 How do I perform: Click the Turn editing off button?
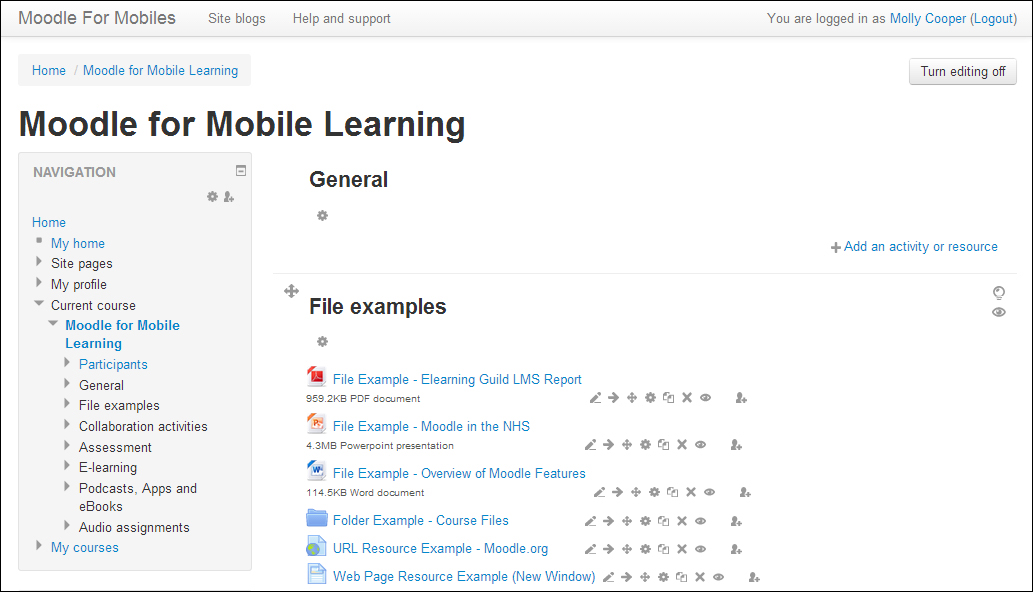(961, 71)
